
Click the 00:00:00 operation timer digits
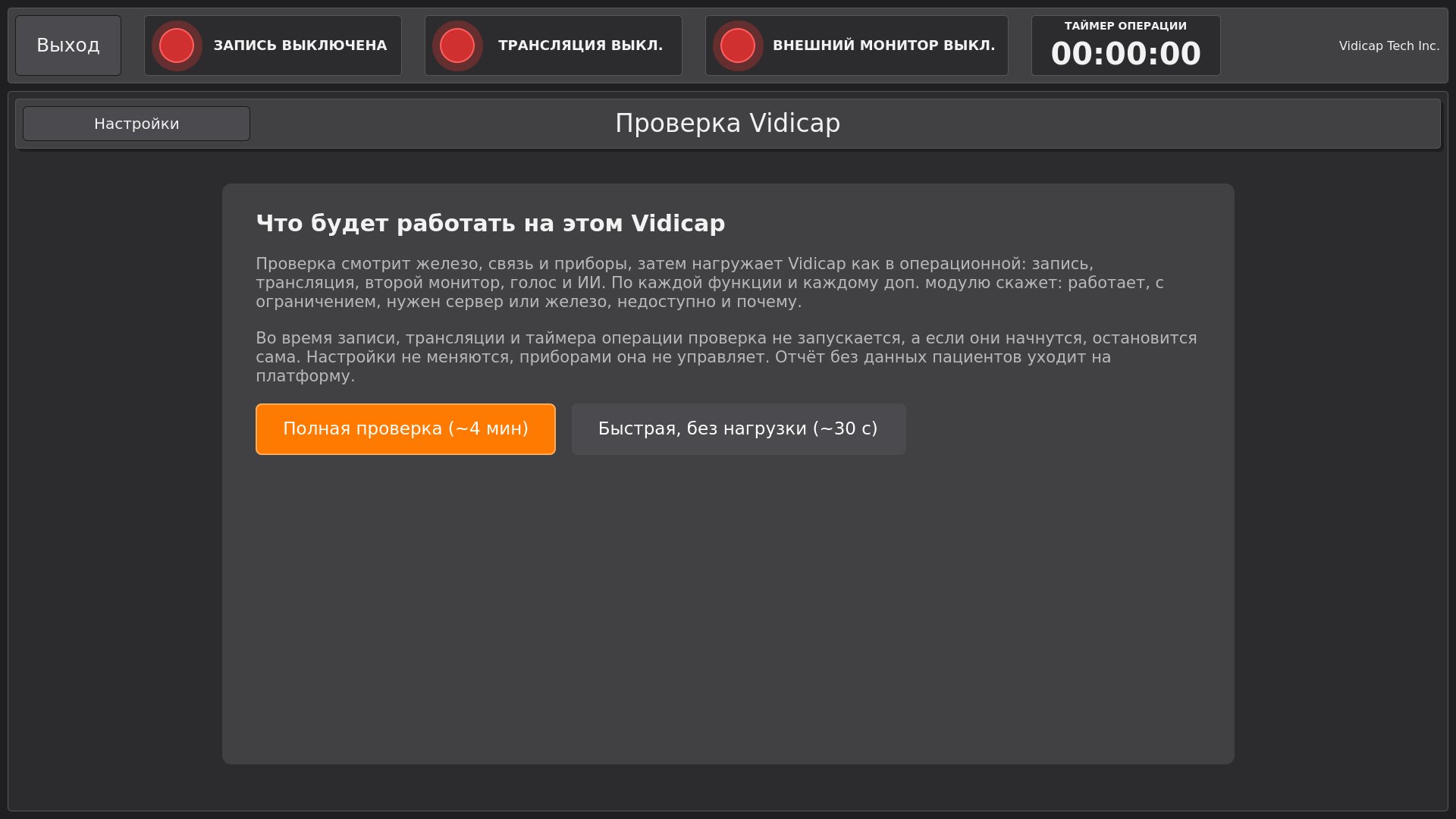[x=1126, y=54]
